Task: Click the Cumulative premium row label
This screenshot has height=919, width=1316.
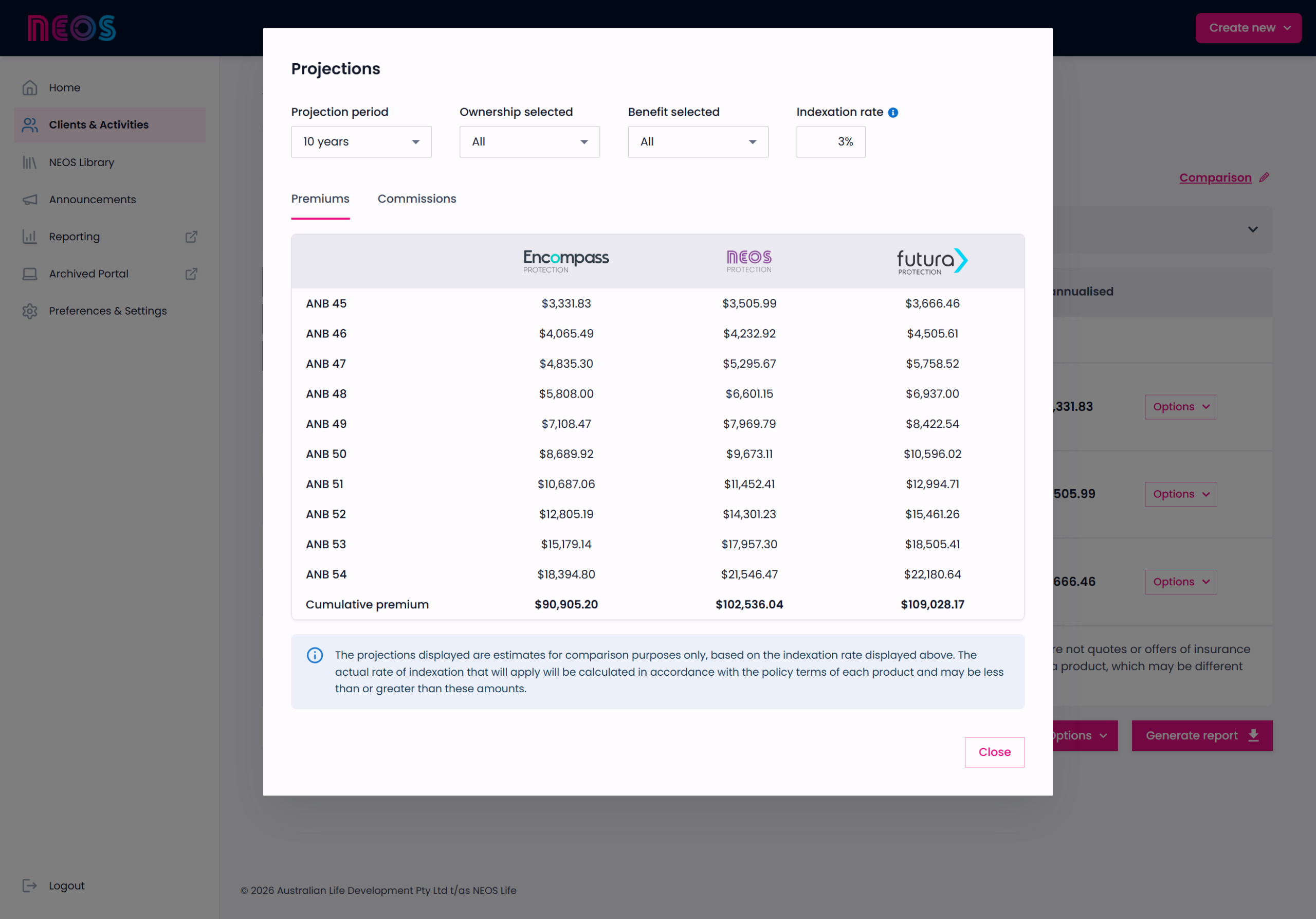Action: (367, 604)
